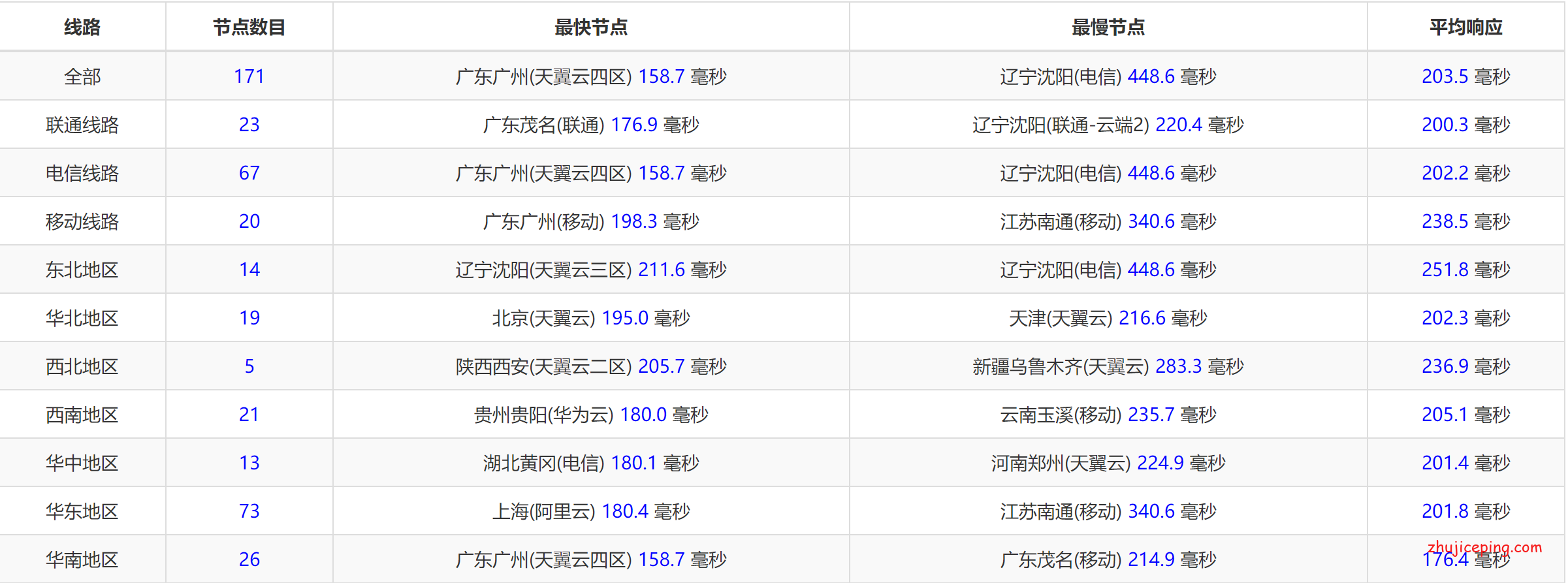This screenshot has width=1568, height=583.
Task: Click 广东广州(天翼云四区) 158.7 毫秒 in 华南地区 row
Action: pos(591,559)
